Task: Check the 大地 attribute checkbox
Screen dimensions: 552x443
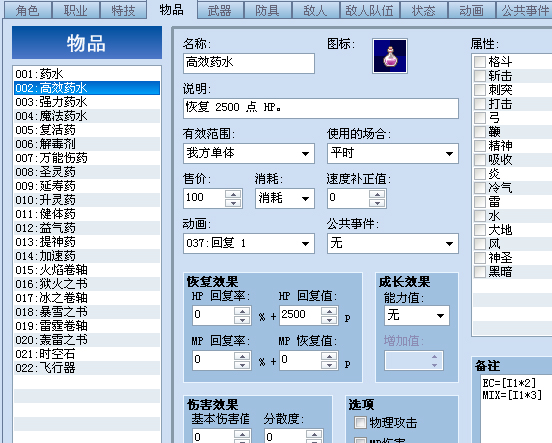Action: click(x=479, y=230)
